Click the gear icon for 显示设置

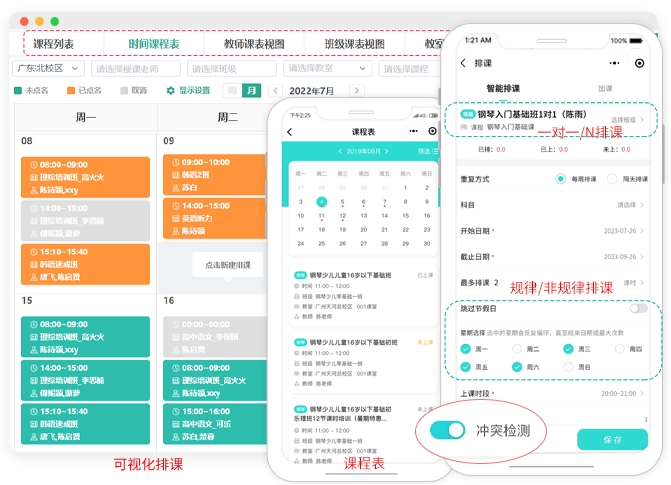click(x=171, y=90)
